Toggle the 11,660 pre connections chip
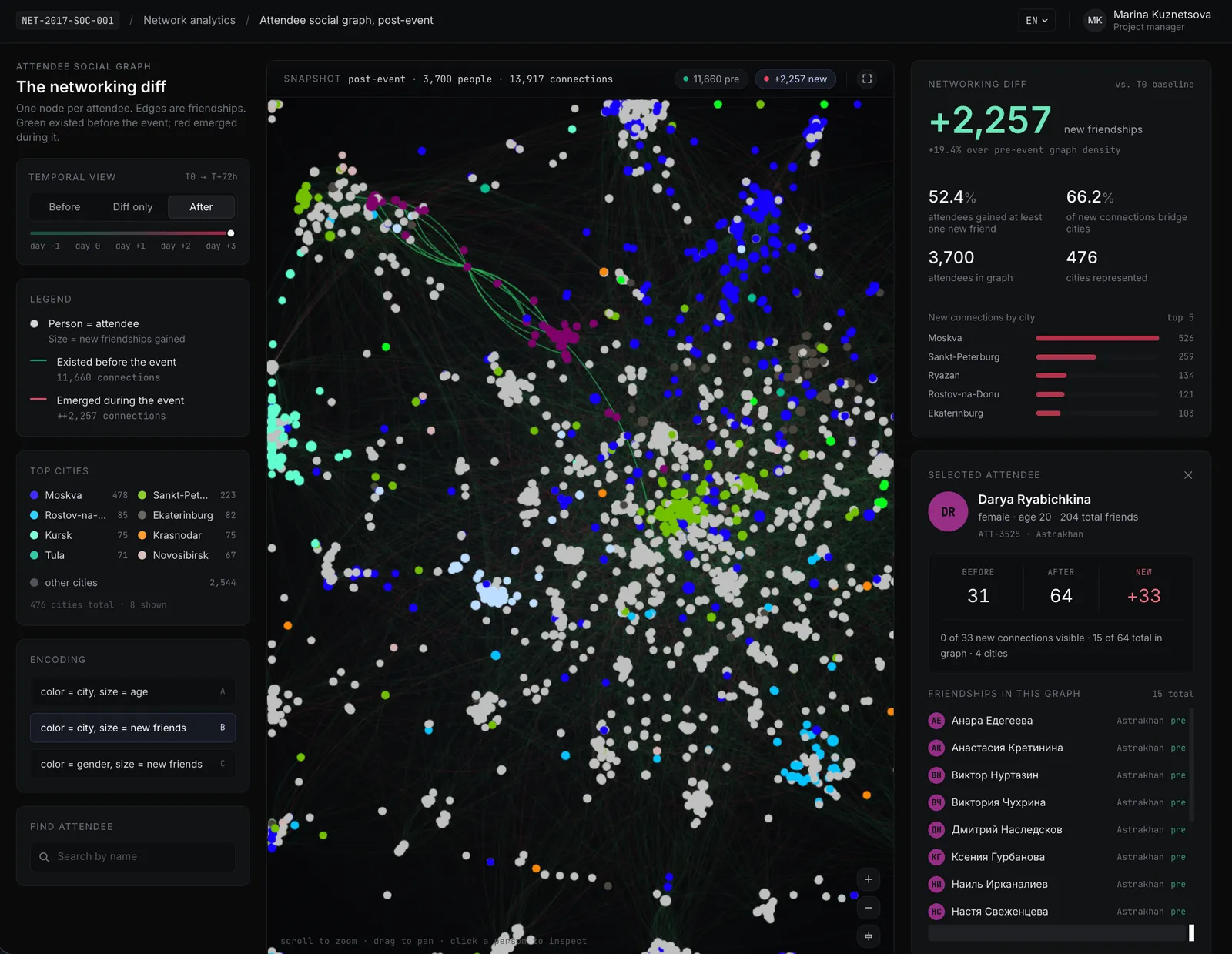Screen dimensions: 1232x954 tap(711, 79)
